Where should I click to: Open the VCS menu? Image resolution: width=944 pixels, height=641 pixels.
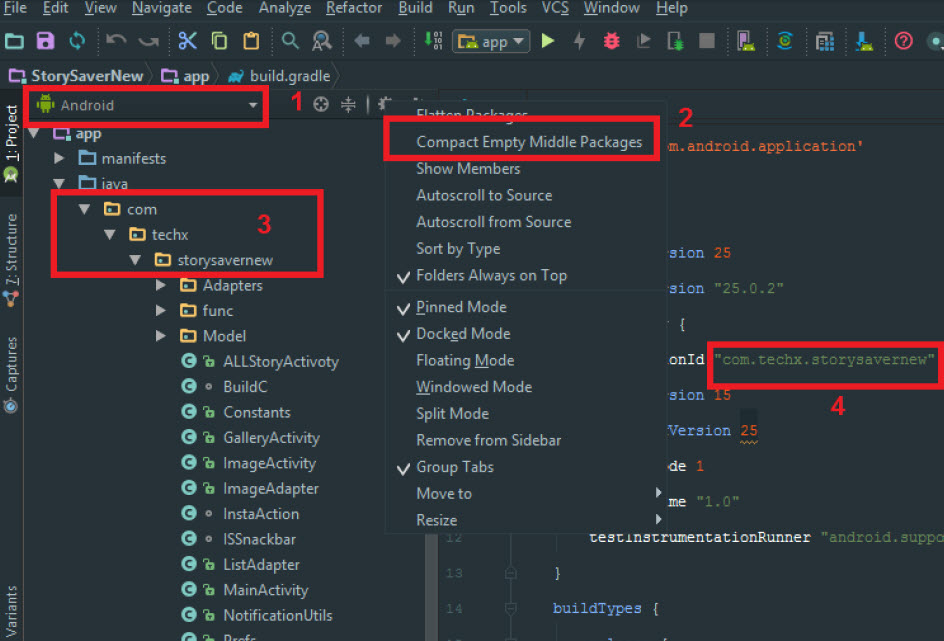coord(555,8)
